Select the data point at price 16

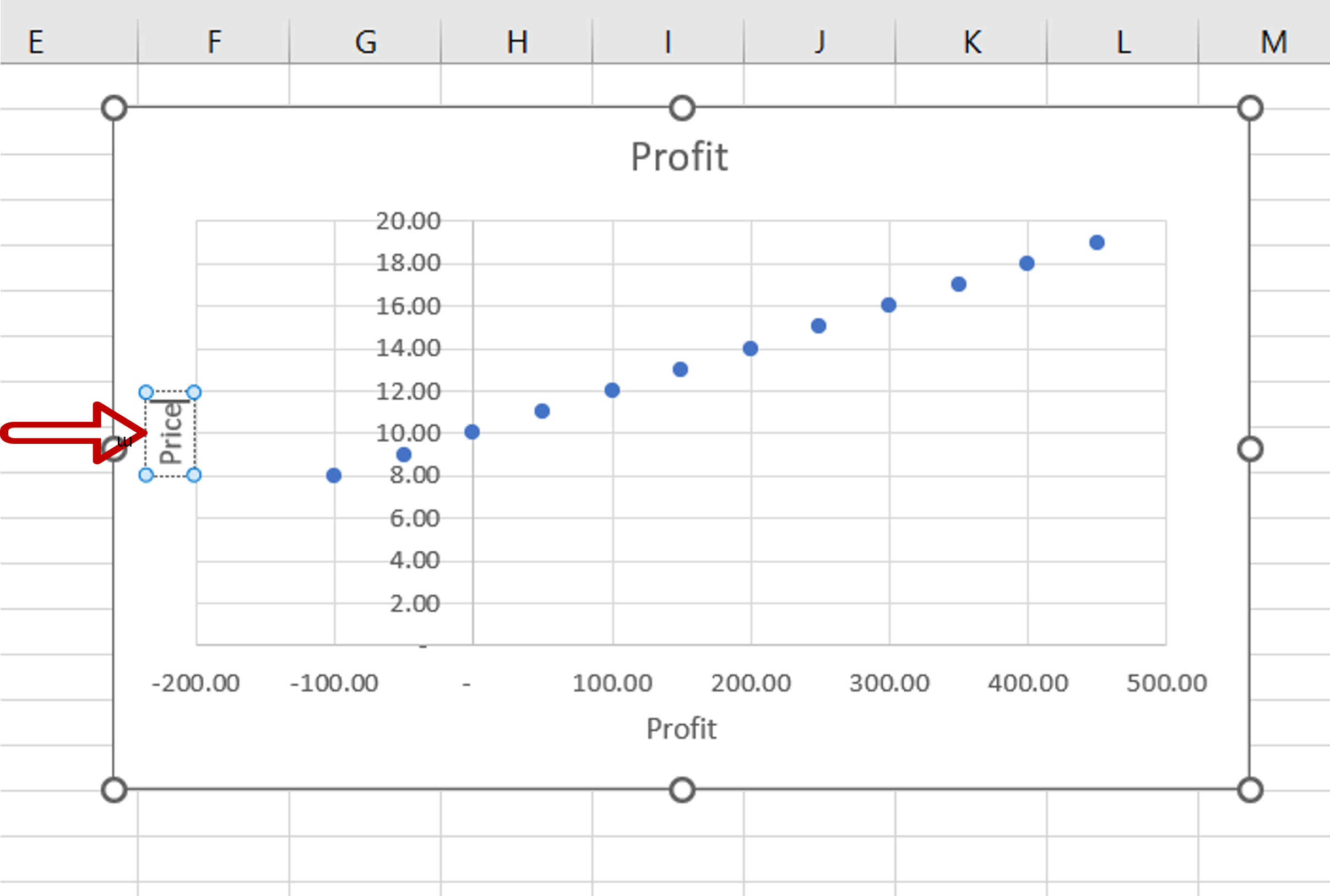click(x=888, y=305)
